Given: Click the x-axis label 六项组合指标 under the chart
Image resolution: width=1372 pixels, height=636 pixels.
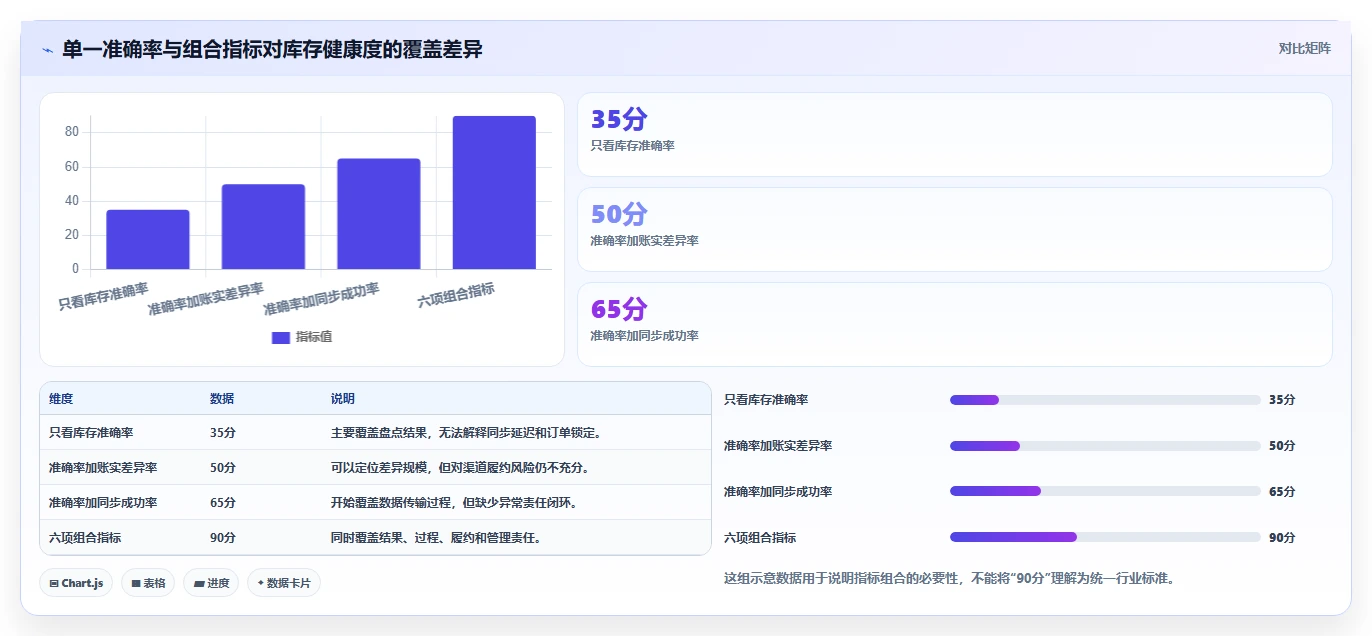Looking at the screenshot, I should (457, 294).
